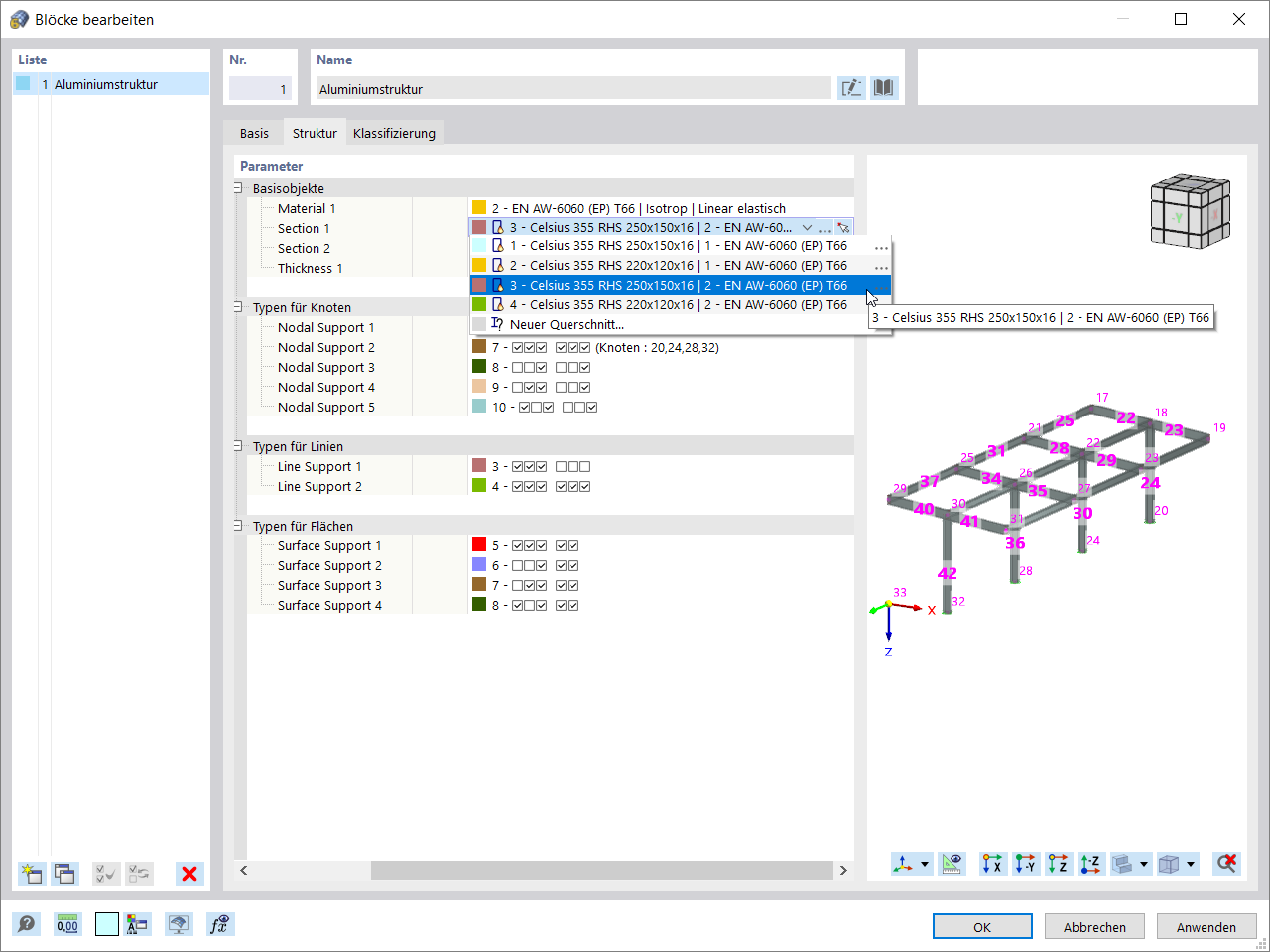The width and height of the screenshot is (1270, 952).
Task: Open the transparent box render dropdown arrow
Action: [x=1191, y=864]
